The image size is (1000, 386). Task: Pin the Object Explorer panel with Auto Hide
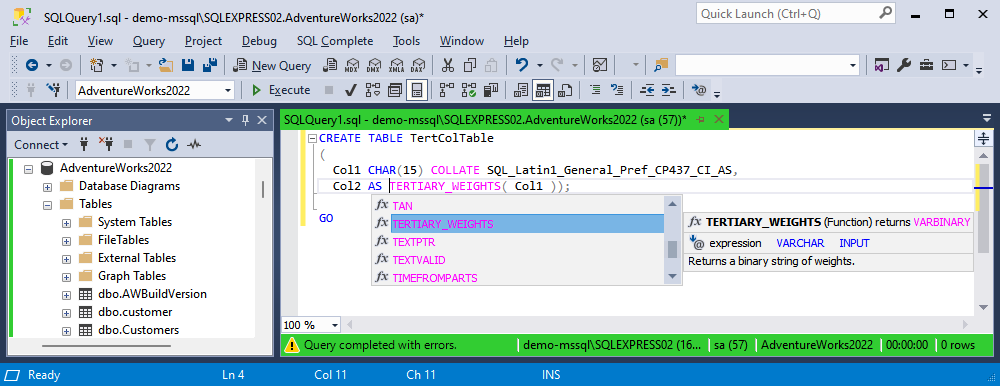(246, 121)
